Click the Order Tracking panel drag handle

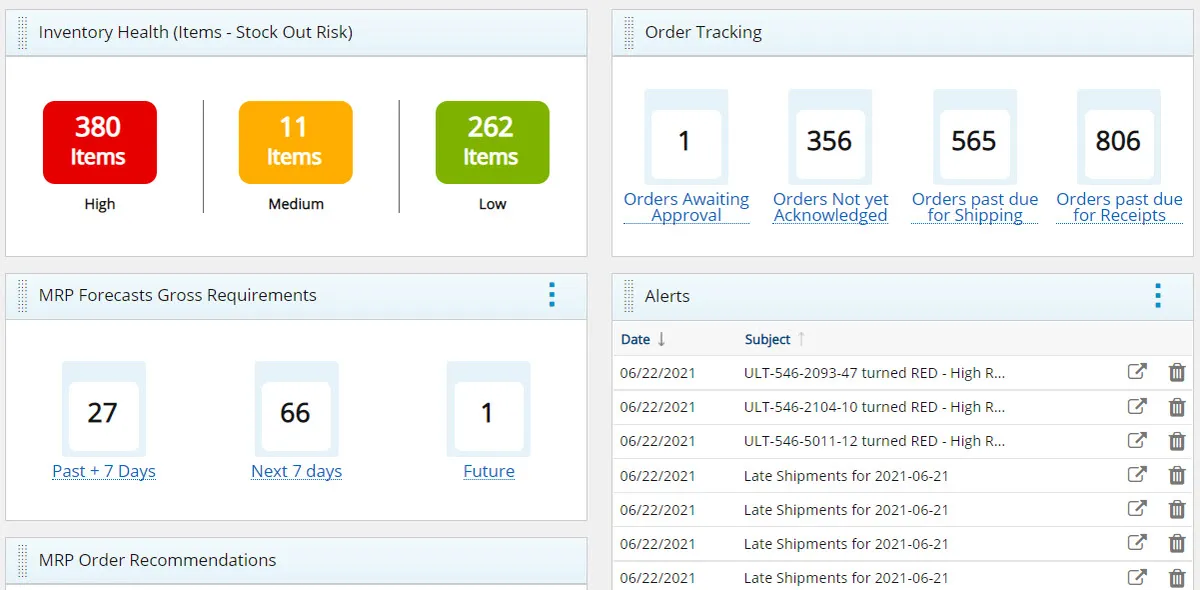629,32
